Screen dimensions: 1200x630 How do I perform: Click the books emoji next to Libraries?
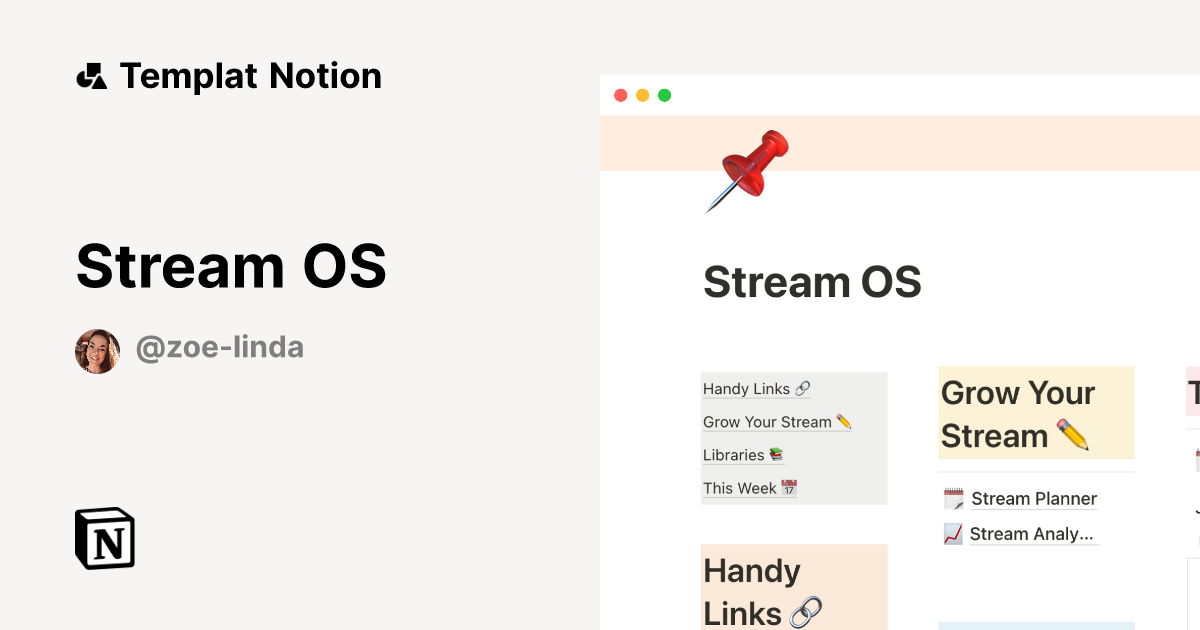[778, 454]
